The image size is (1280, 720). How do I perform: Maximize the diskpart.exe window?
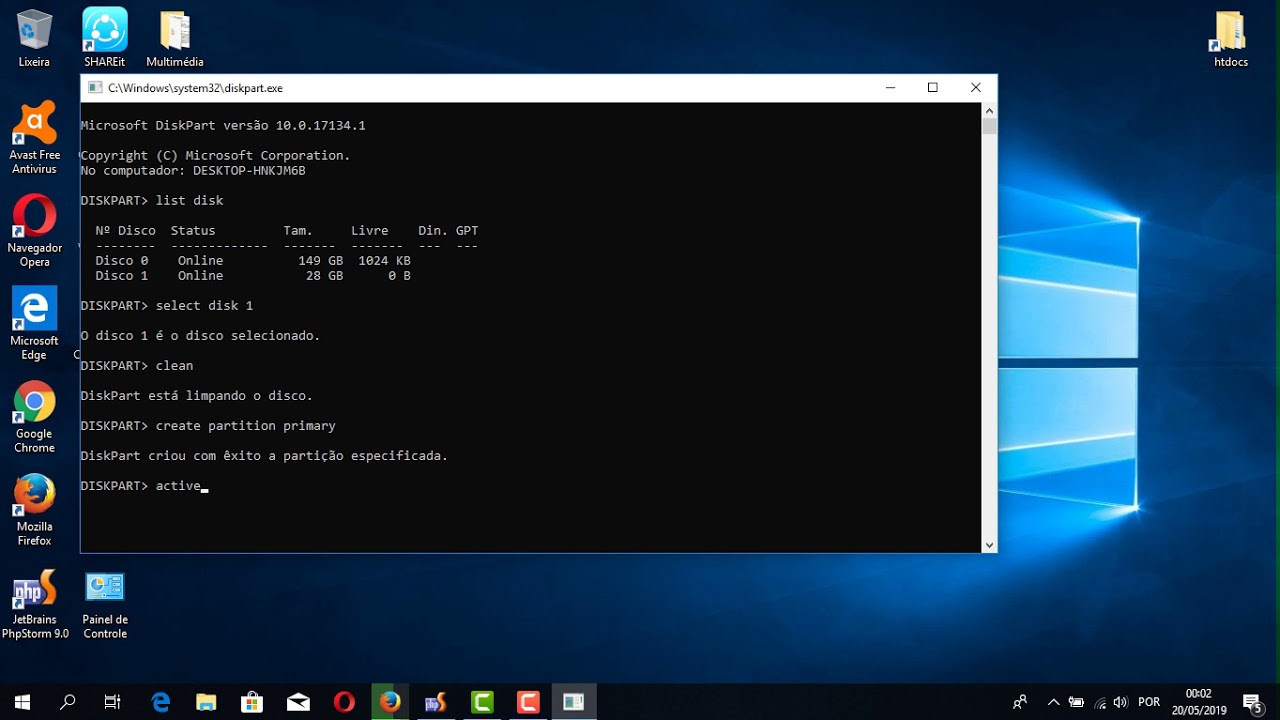coord(933,88)
